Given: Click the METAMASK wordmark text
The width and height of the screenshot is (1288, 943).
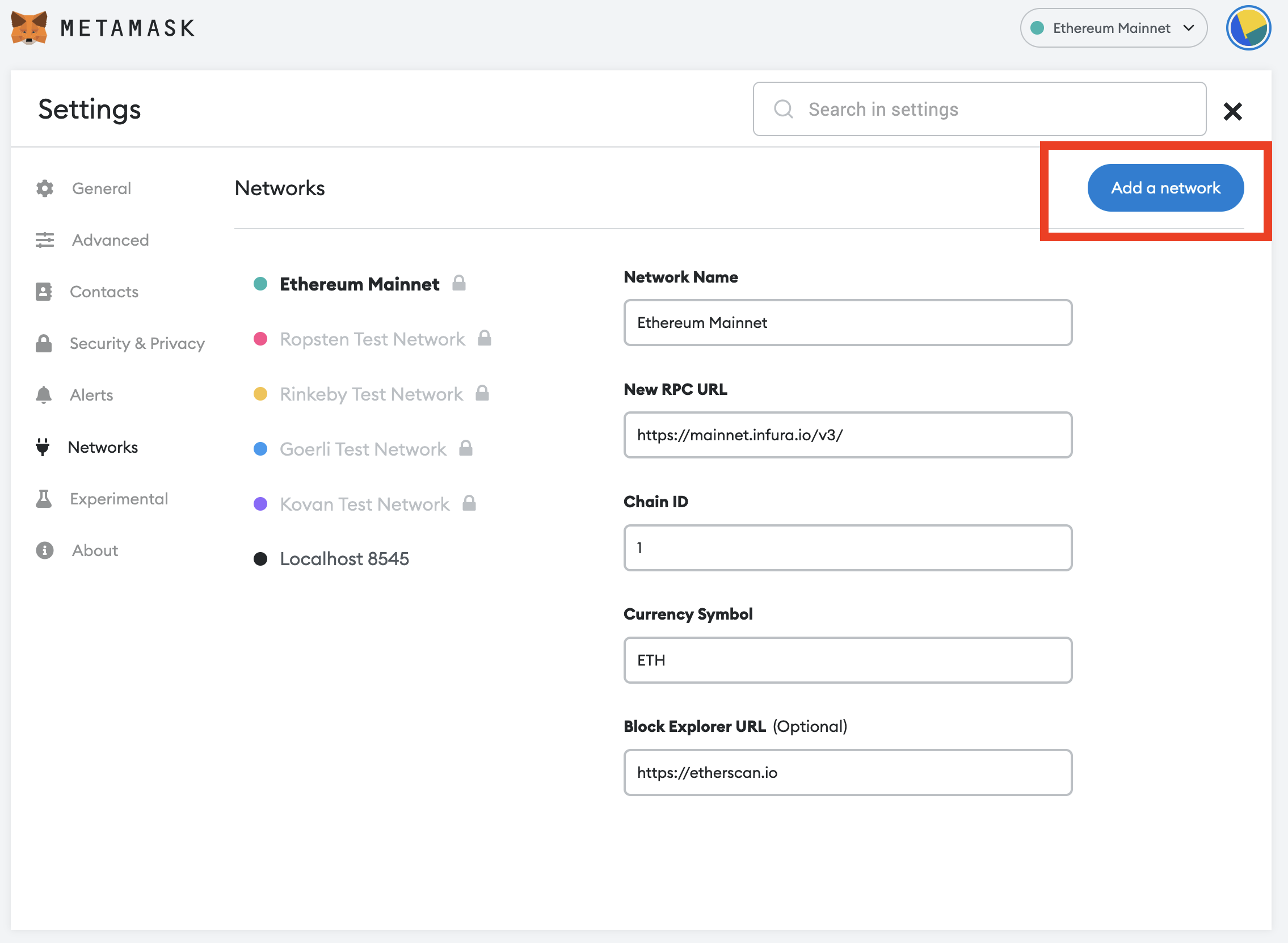Looking at the screenshot, I should coord(128,28).
